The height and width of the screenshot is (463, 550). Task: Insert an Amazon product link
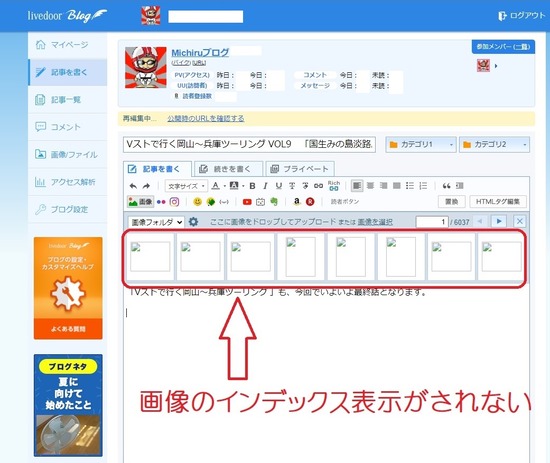click(297, 202)
